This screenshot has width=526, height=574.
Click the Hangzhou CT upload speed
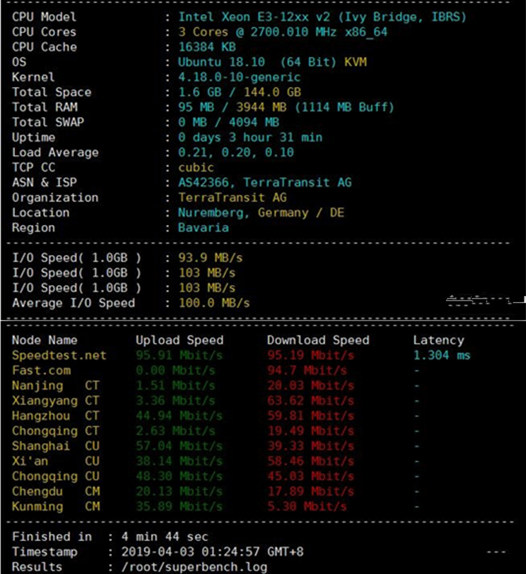(x=179, y=416)
